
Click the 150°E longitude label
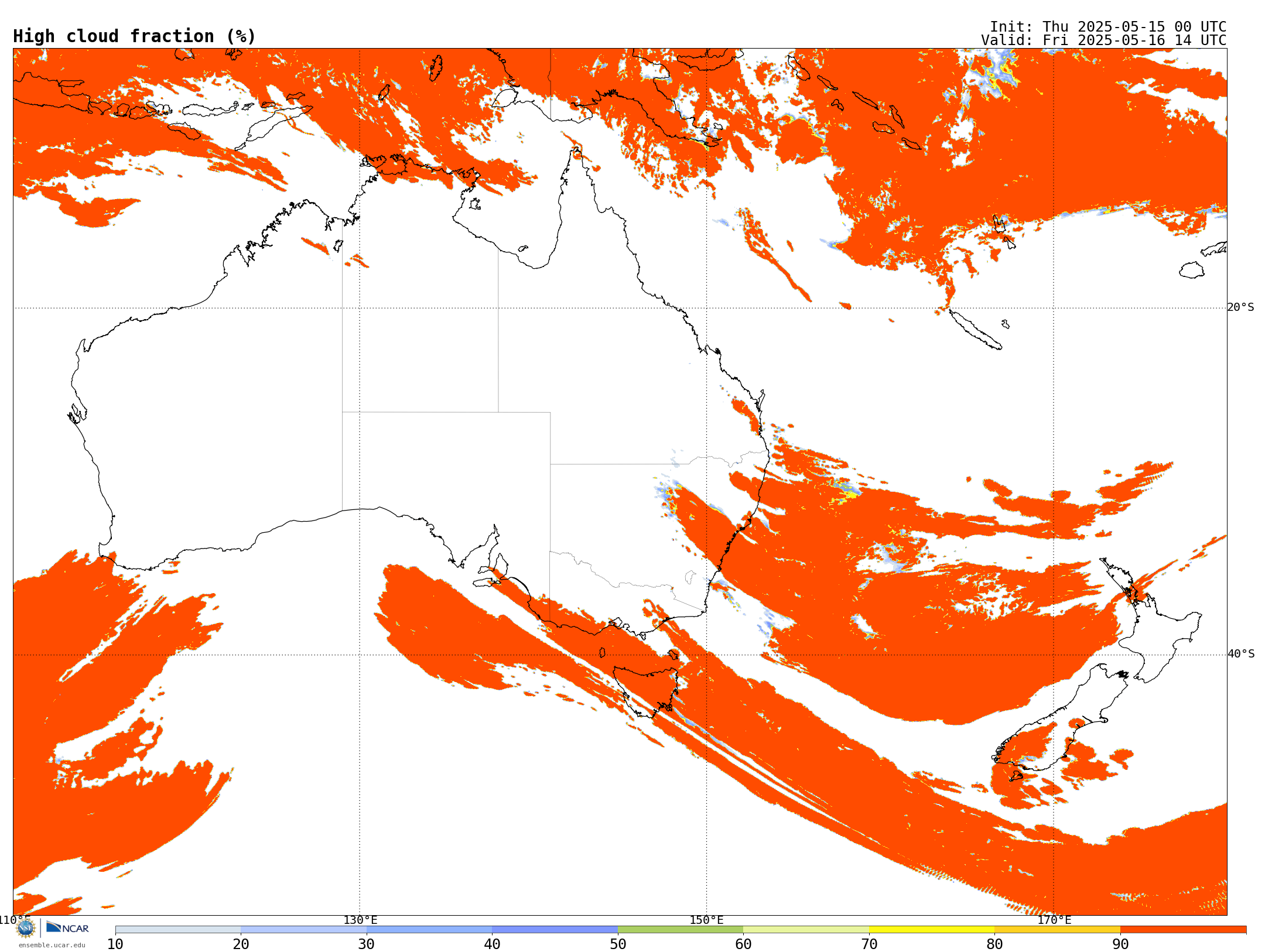point(706,920)
